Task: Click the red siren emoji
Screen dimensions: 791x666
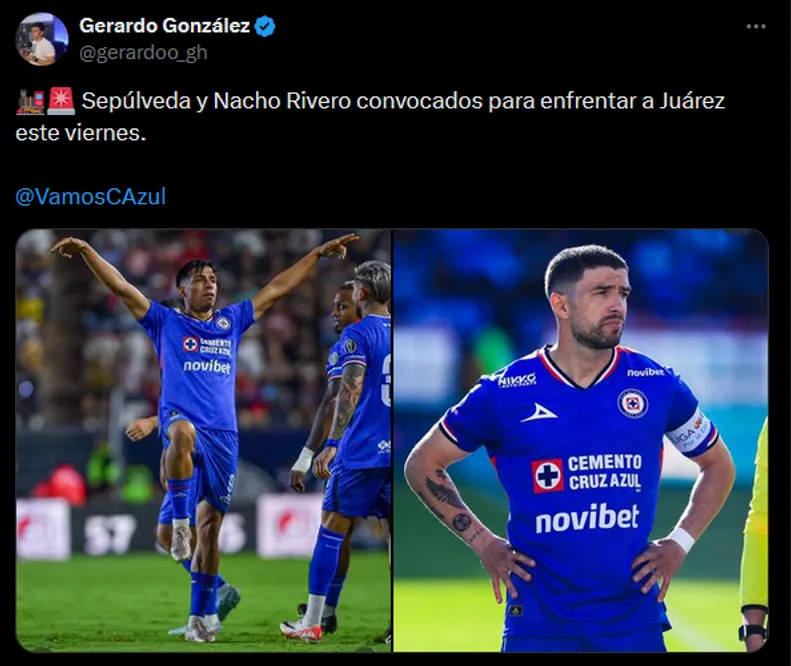Action: pyautogui.click(x=60, y=102)
